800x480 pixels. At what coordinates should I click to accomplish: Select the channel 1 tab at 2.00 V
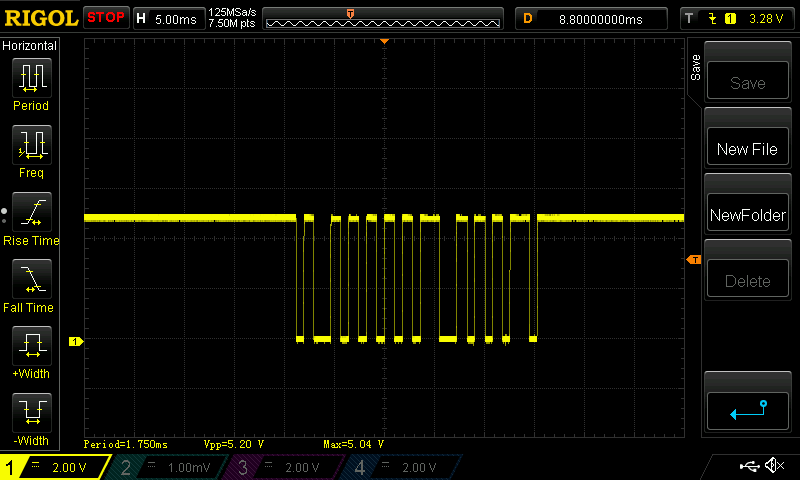(x=55, y=467)
